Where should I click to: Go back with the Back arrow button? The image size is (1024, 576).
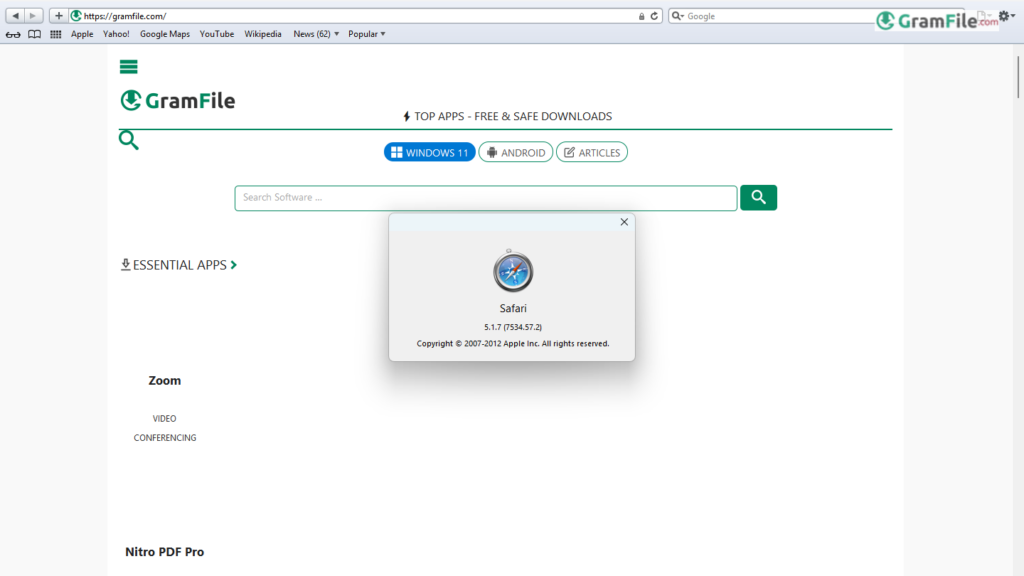pos(15,16)
